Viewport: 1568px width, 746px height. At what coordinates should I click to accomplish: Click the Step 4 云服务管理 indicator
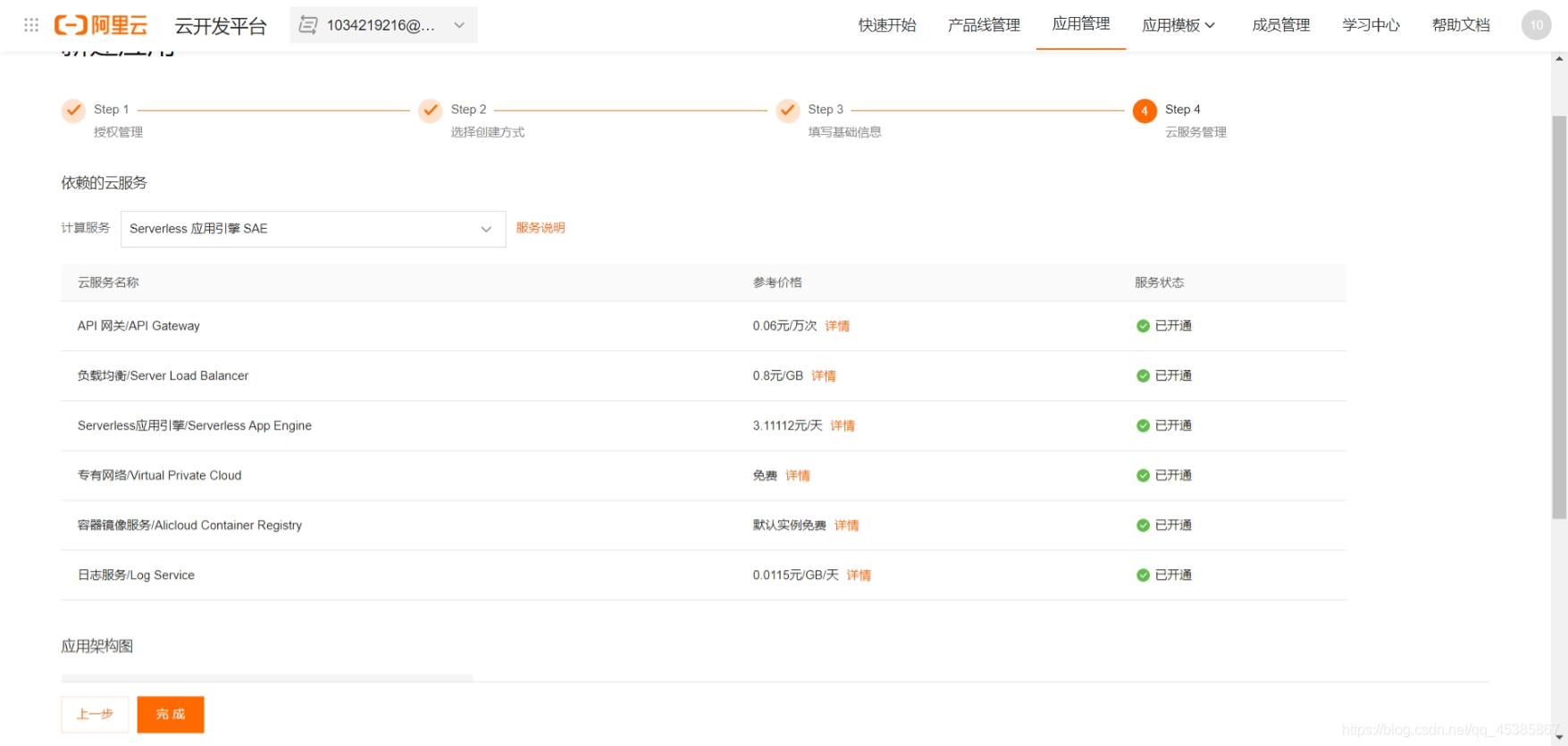pyautogui.click(x=1145, y=111)
